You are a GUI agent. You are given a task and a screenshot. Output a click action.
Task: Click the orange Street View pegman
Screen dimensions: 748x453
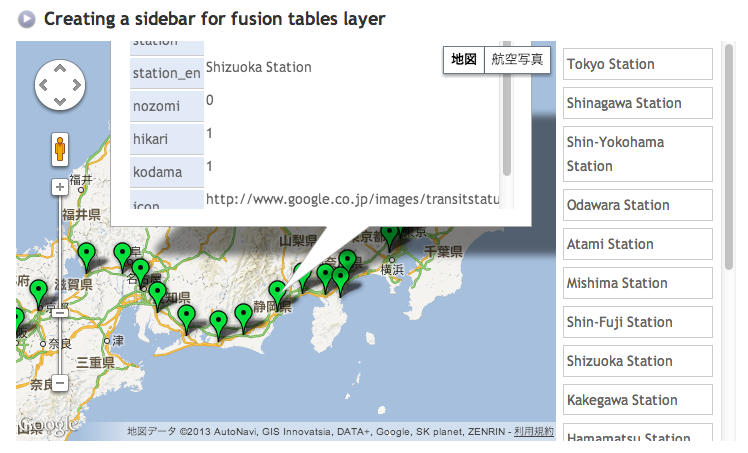coord(60,149)
